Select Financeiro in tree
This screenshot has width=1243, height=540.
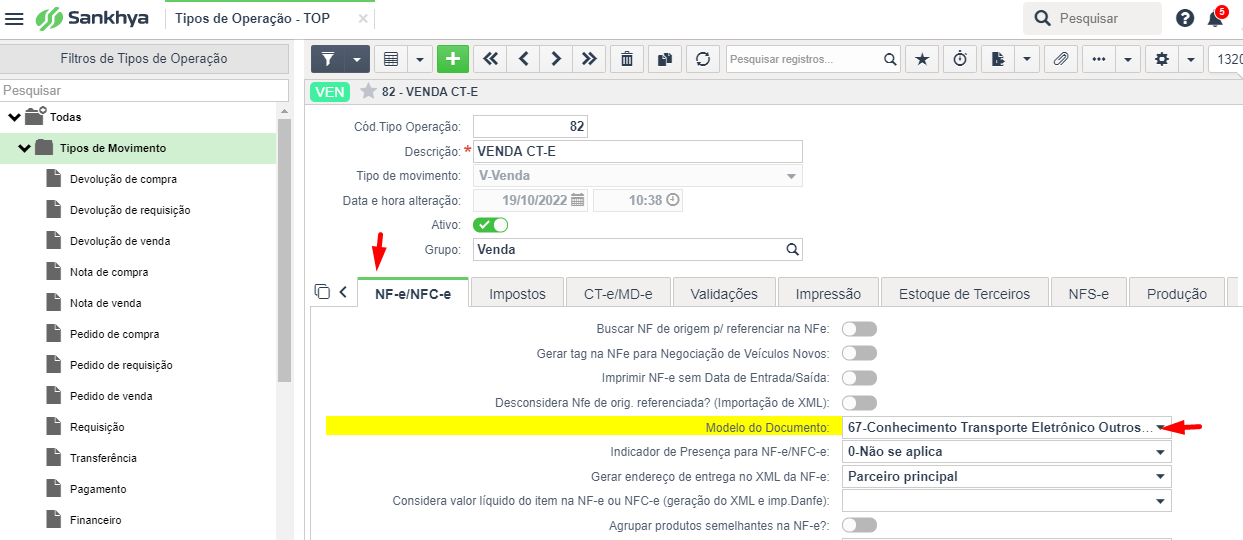(95, 520)
